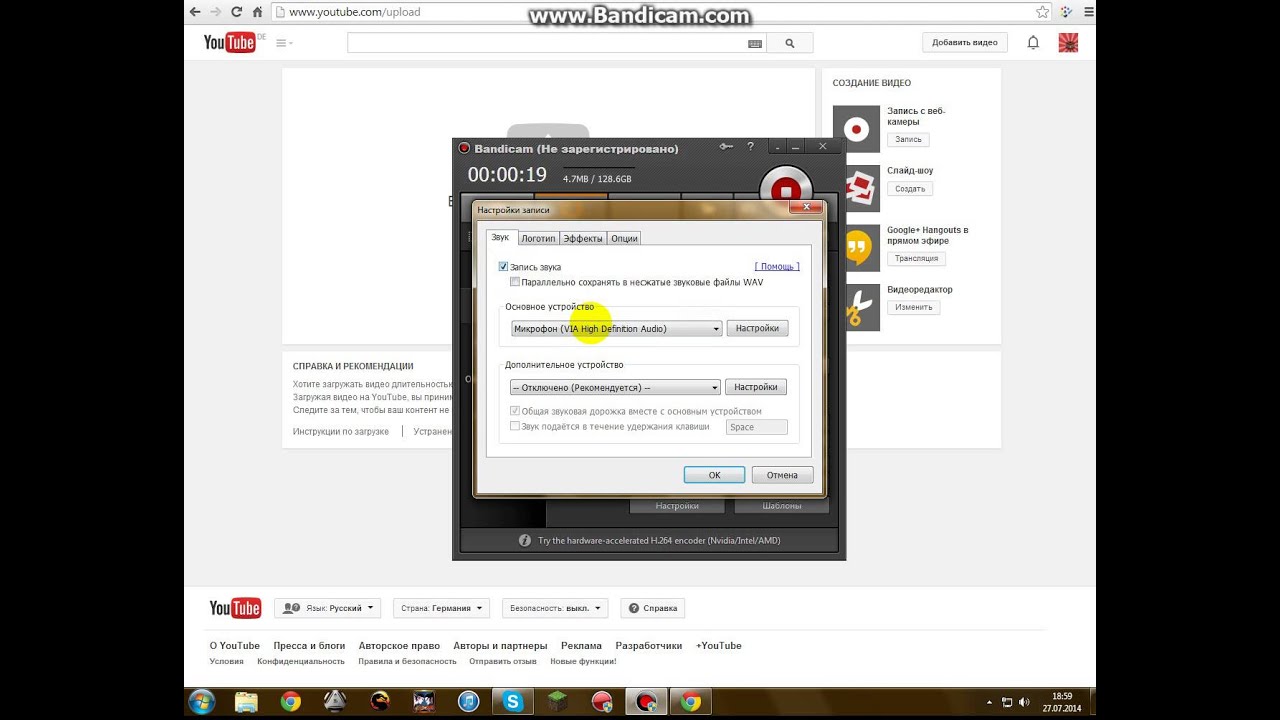Reload the page with browser refresh icon
Screen dimensions: 1280x720
point(237,12)
